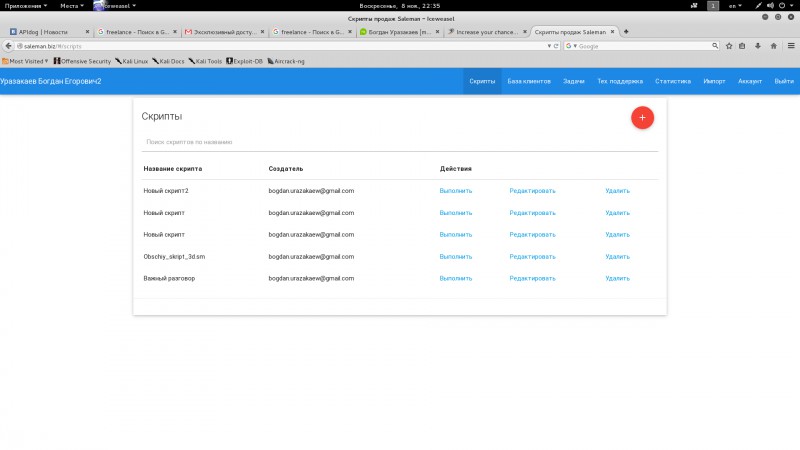The image size is (800, 450).
Task: Open the База клиентов nav item
Action: pos(529,81)
